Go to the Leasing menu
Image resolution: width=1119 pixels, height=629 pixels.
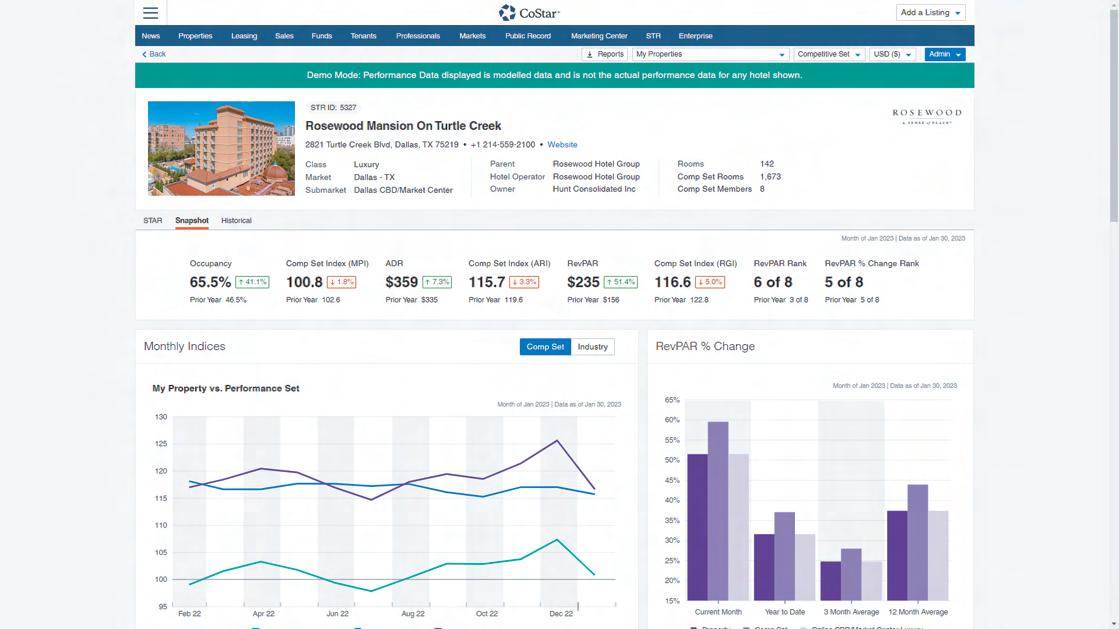tap(244, 36)
